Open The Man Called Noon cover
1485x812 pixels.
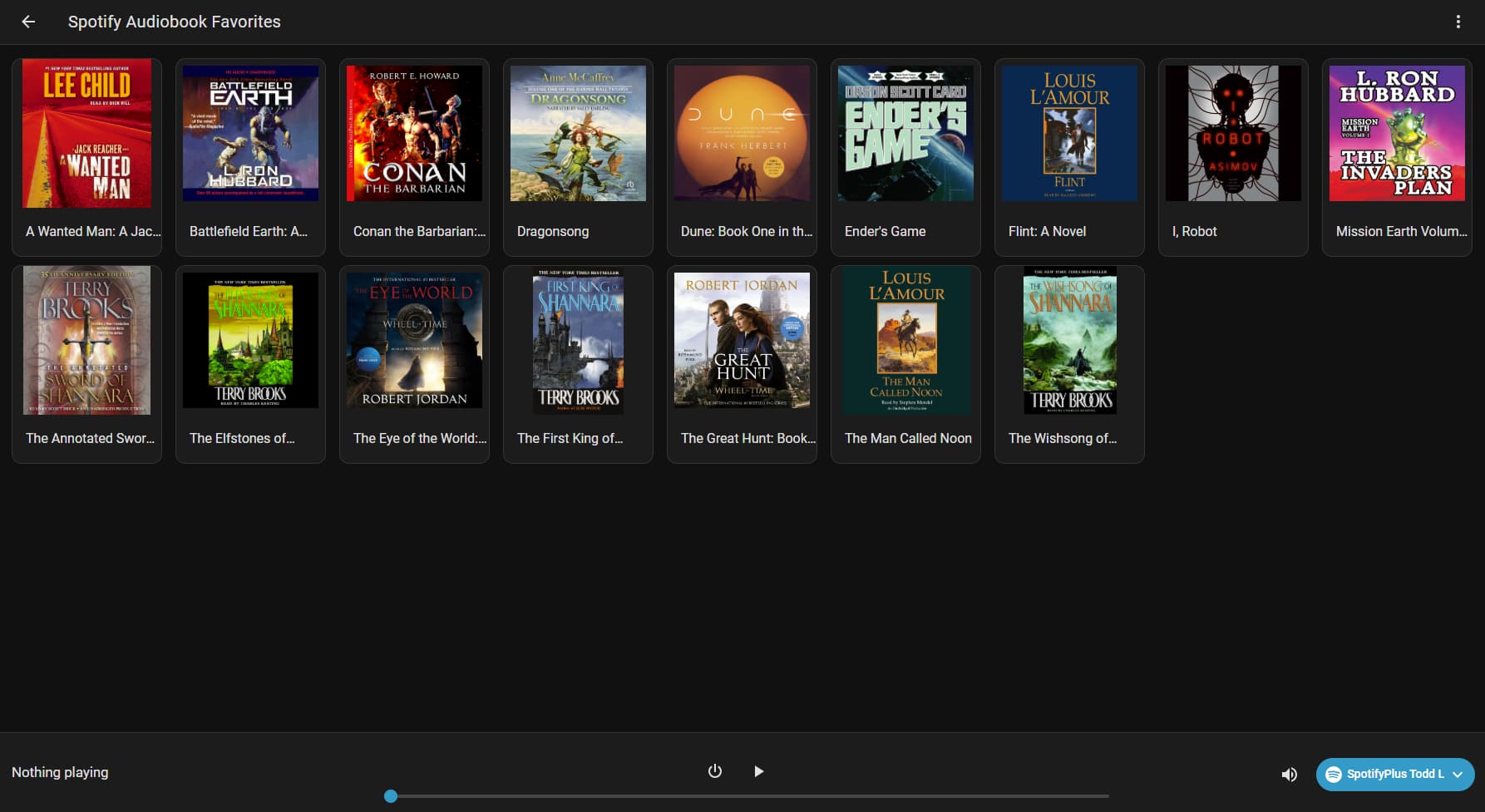(x=905, y=340)
